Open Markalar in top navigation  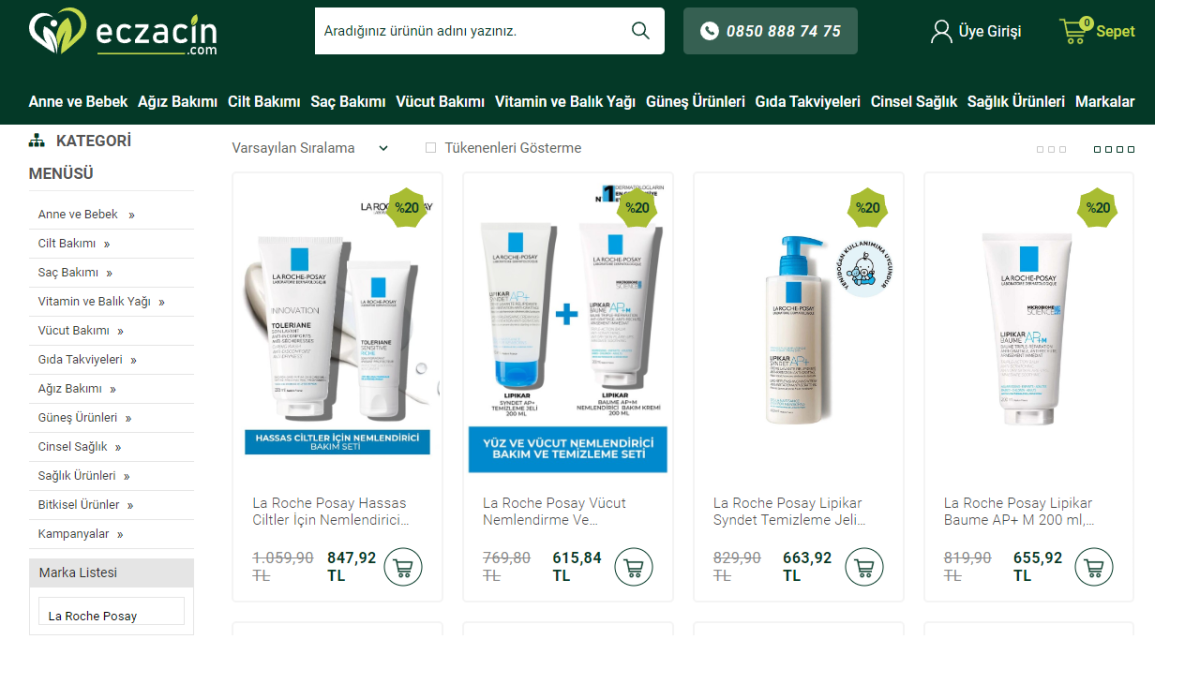click(1105, 101)
